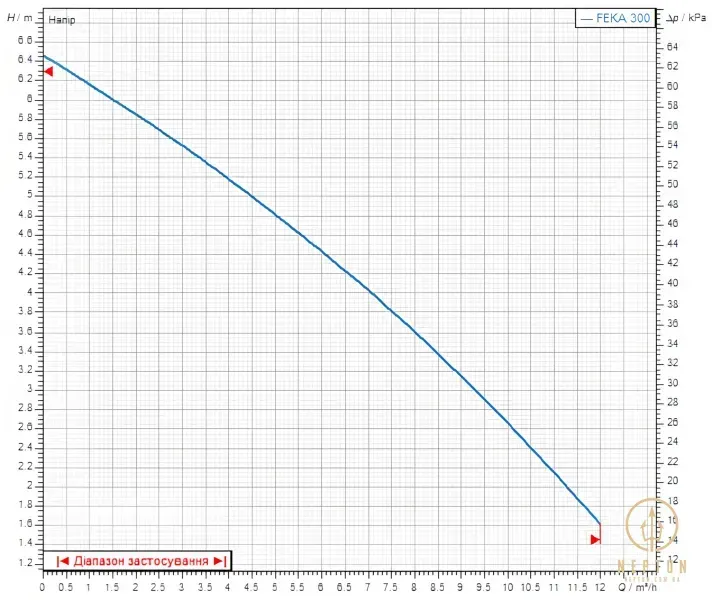Viewport: 712px width, 600px height.
Task: Click the 4.5 tick on Q axis
Action: [251, 587]
